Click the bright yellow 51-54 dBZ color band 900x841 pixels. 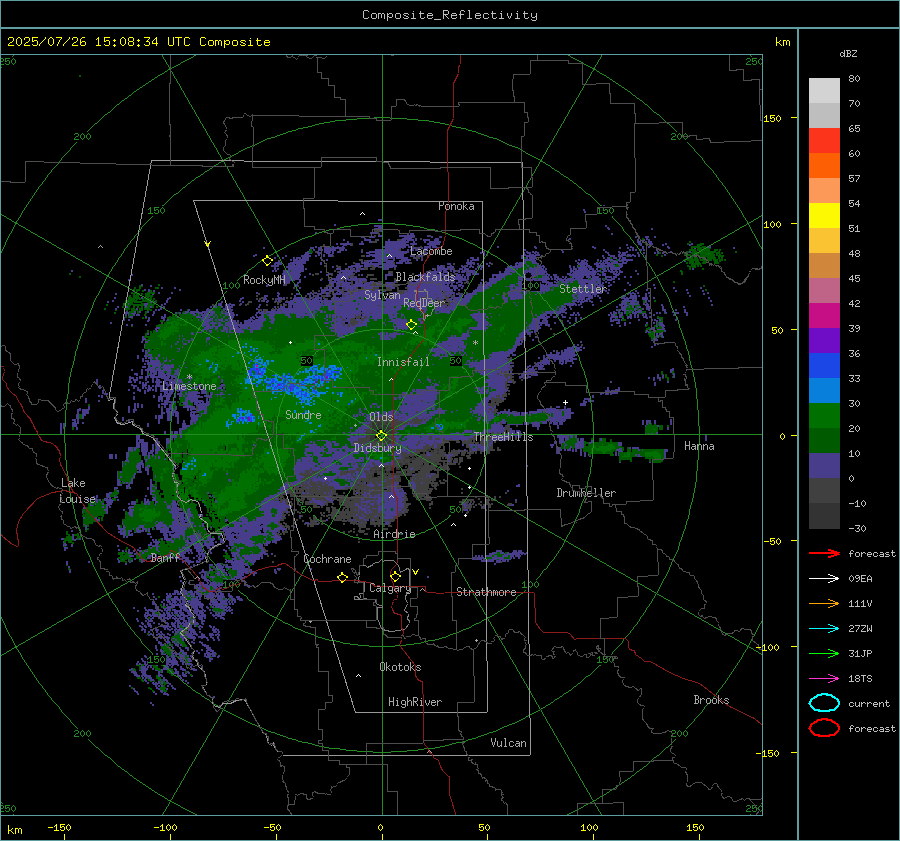(824, 216)
